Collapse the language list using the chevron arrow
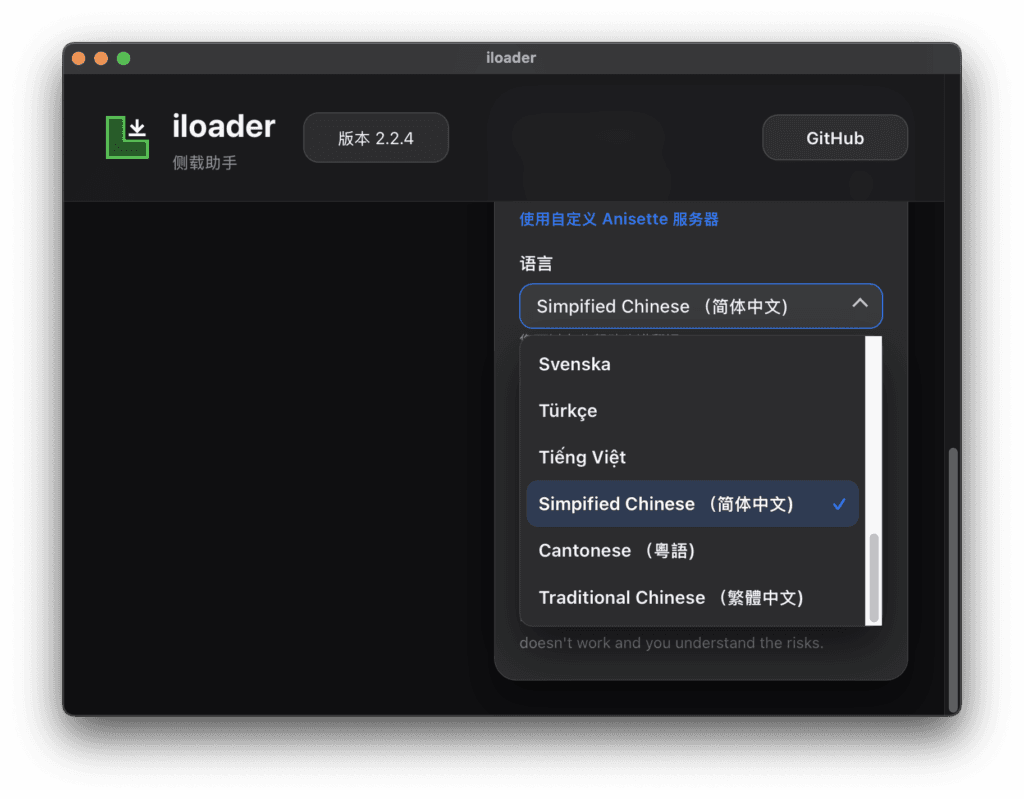Screen dimensions: 1024x799 point(859,304)
